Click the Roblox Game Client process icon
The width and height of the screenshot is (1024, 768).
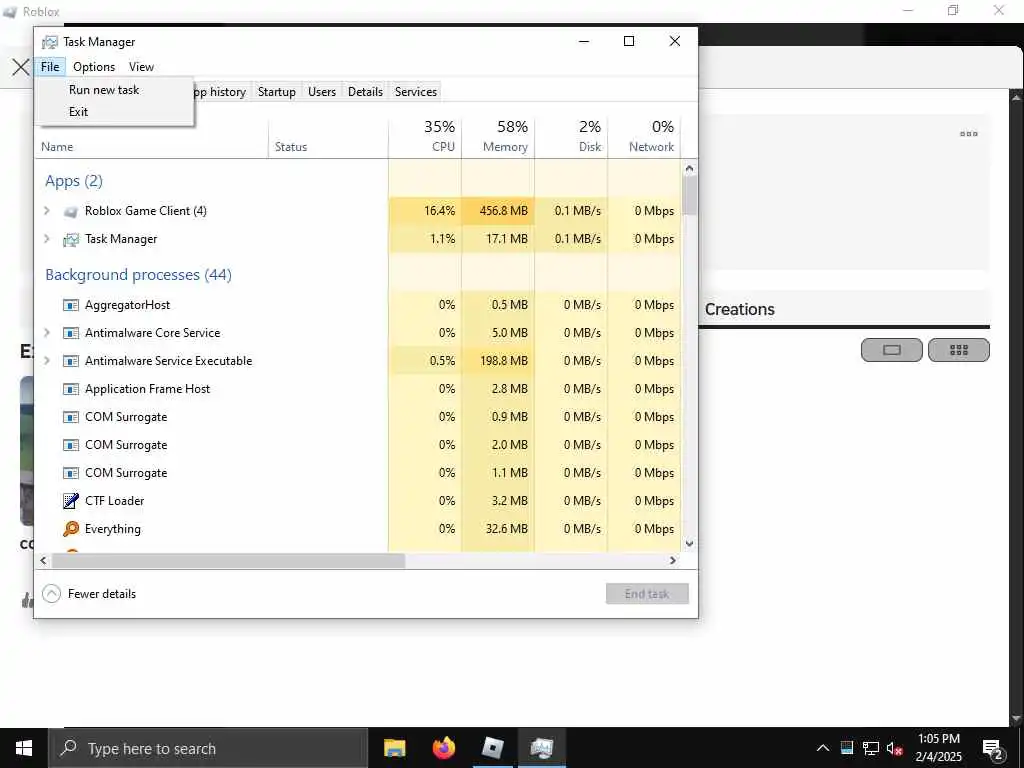(x=71, y=211)
